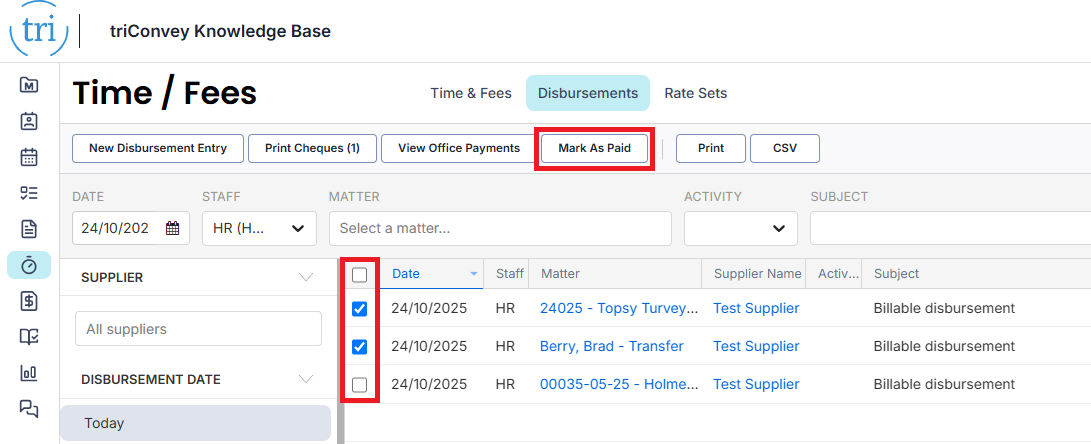Switch to the Time & Fees tab
The width and height of the screenshot is (1091, 444).
point(471,93)
